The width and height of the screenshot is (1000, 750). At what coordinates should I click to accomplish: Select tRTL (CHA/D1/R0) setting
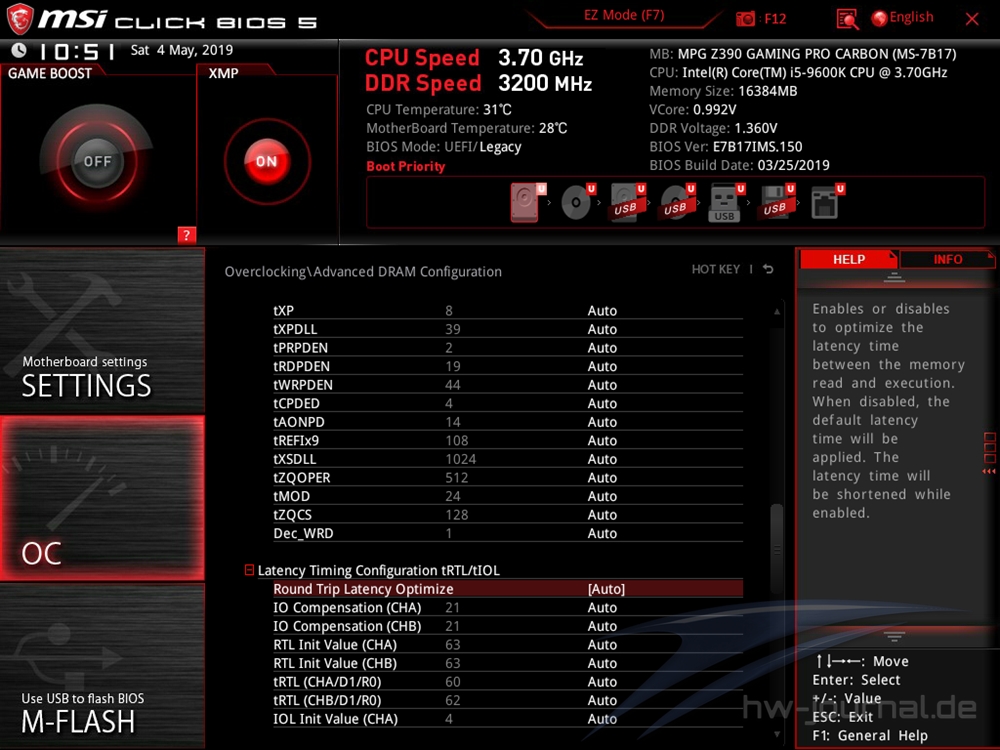coord(508,681)
